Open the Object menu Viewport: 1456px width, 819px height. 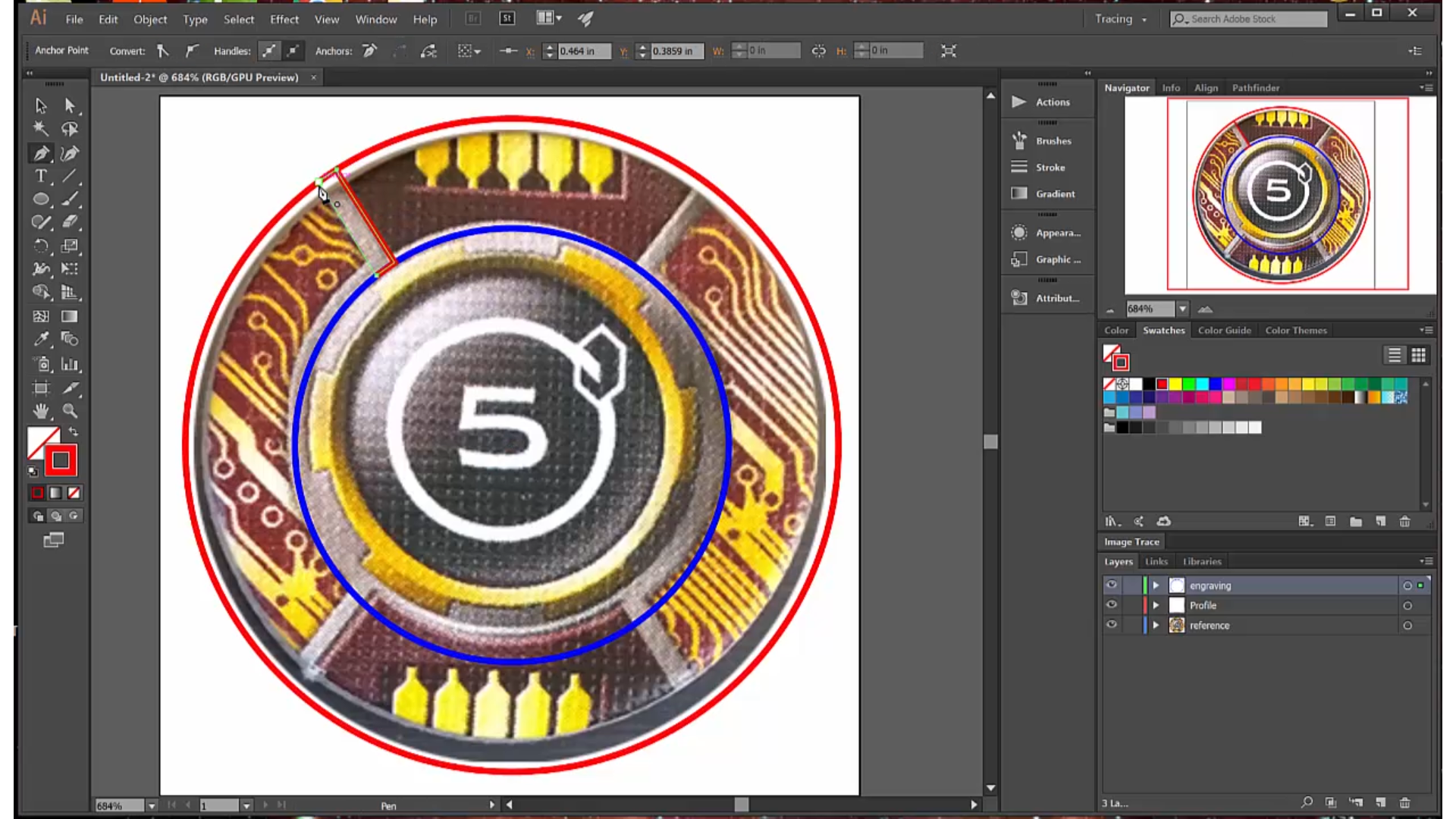[149, 19]
